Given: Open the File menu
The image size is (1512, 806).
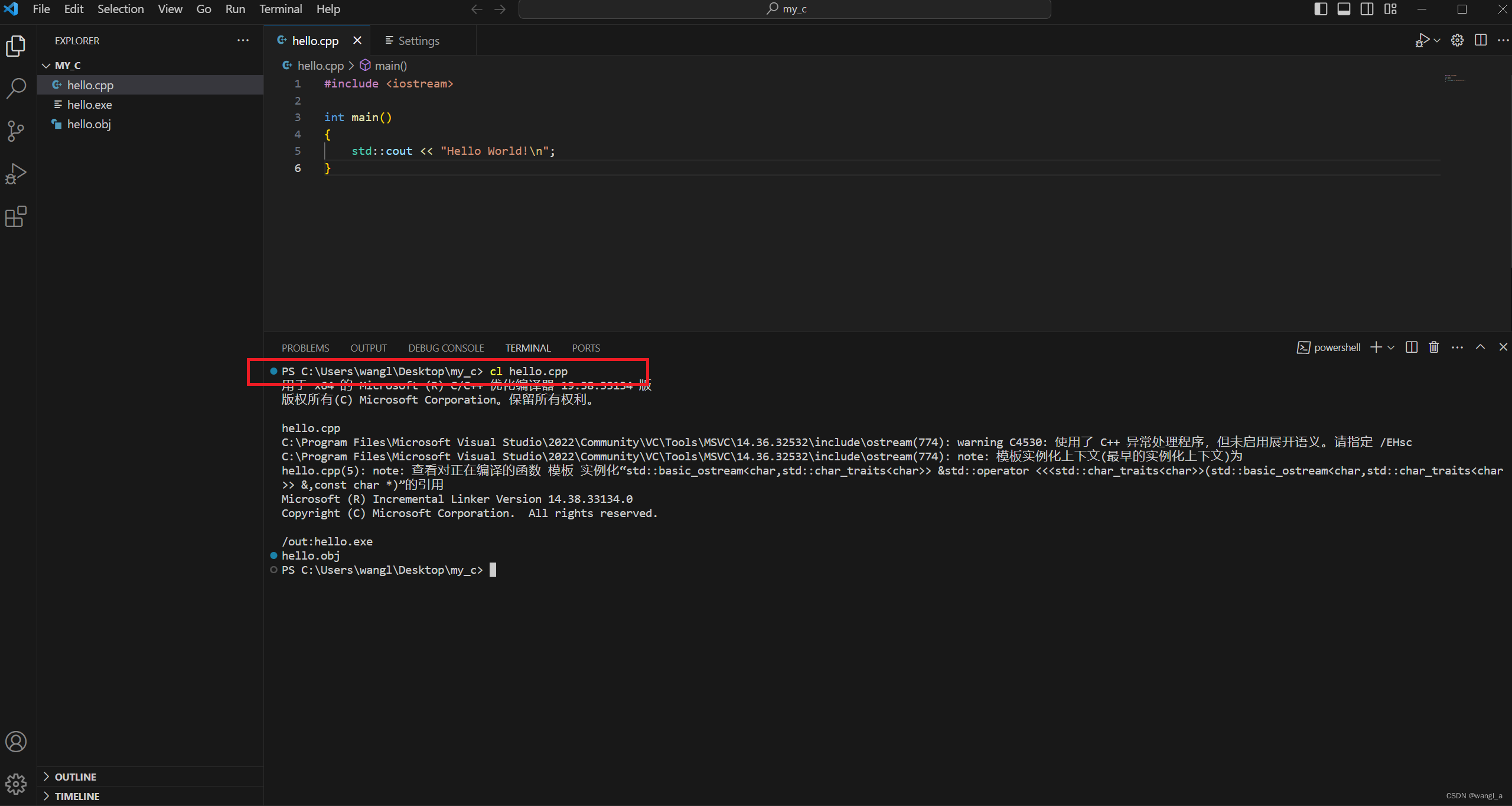Looking at the screenshot, I should 41,9.
